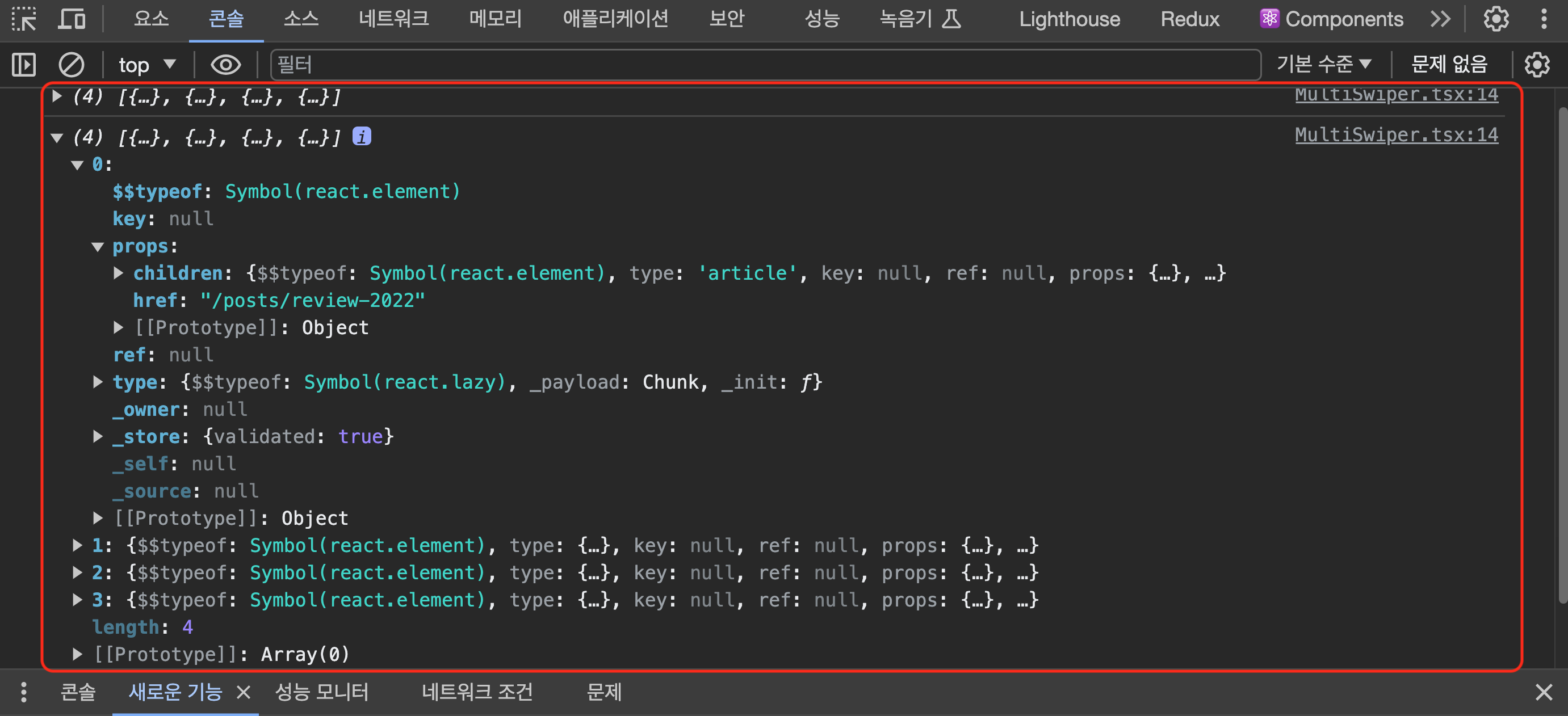This screenshot has height=716, width=1568.
Task: Click the array info badge icon
Action: [x=362, y=136]
